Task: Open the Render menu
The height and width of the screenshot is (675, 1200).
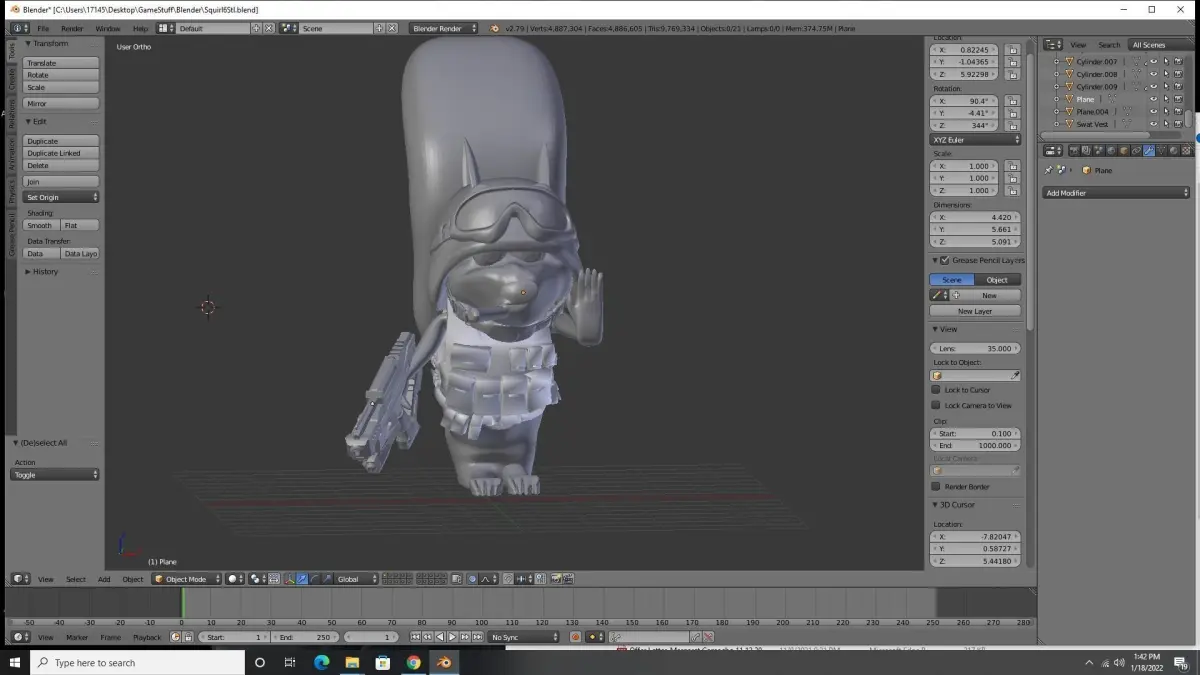Action: (72, 28)
